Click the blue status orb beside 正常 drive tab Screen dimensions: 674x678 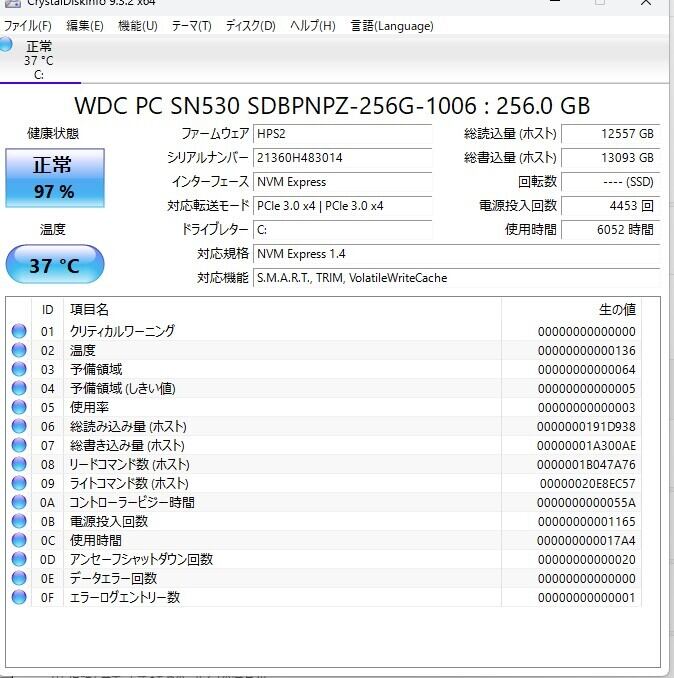pos(6,45)
